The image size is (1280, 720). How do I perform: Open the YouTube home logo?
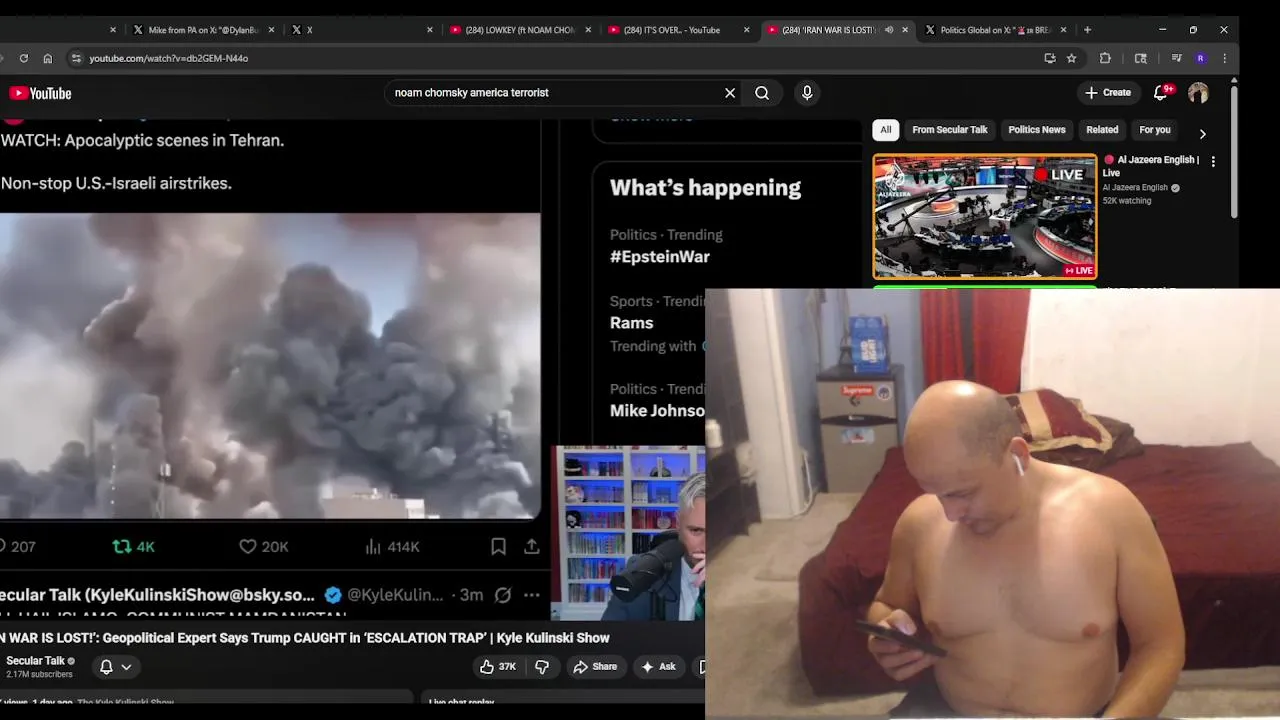click(41, 93)
